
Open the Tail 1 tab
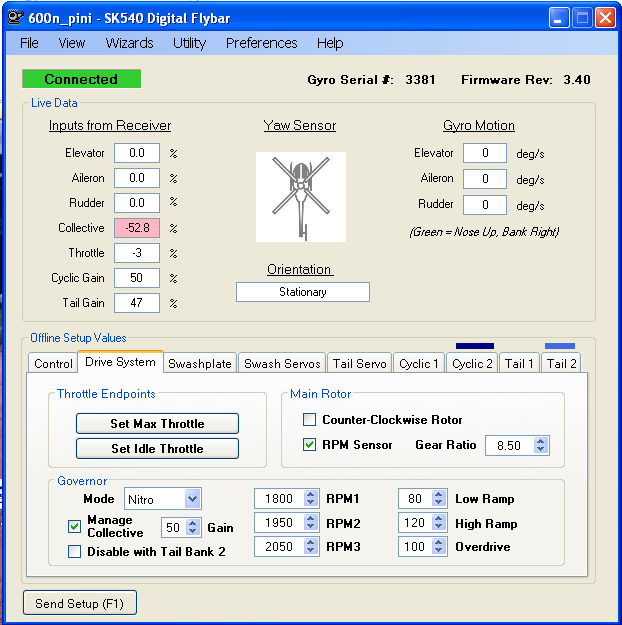[x=519, y=363]
